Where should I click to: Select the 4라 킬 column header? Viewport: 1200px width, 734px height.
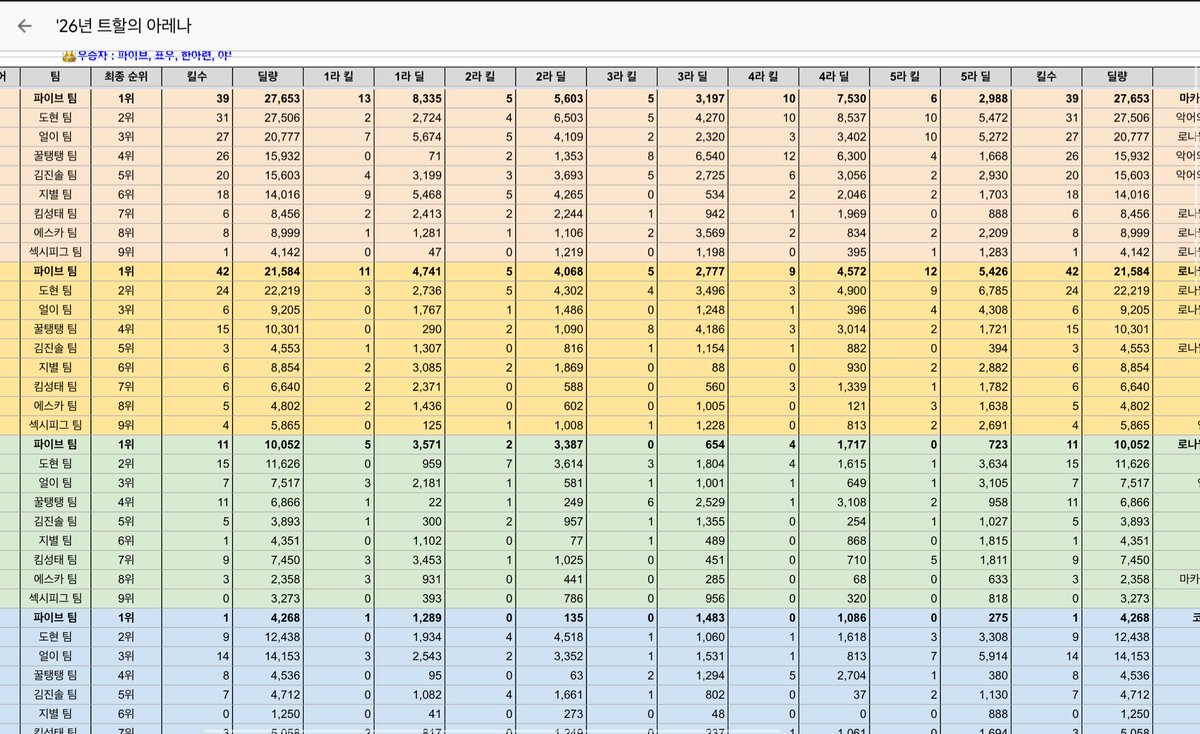pyautogui.click(x=764, y=76)
